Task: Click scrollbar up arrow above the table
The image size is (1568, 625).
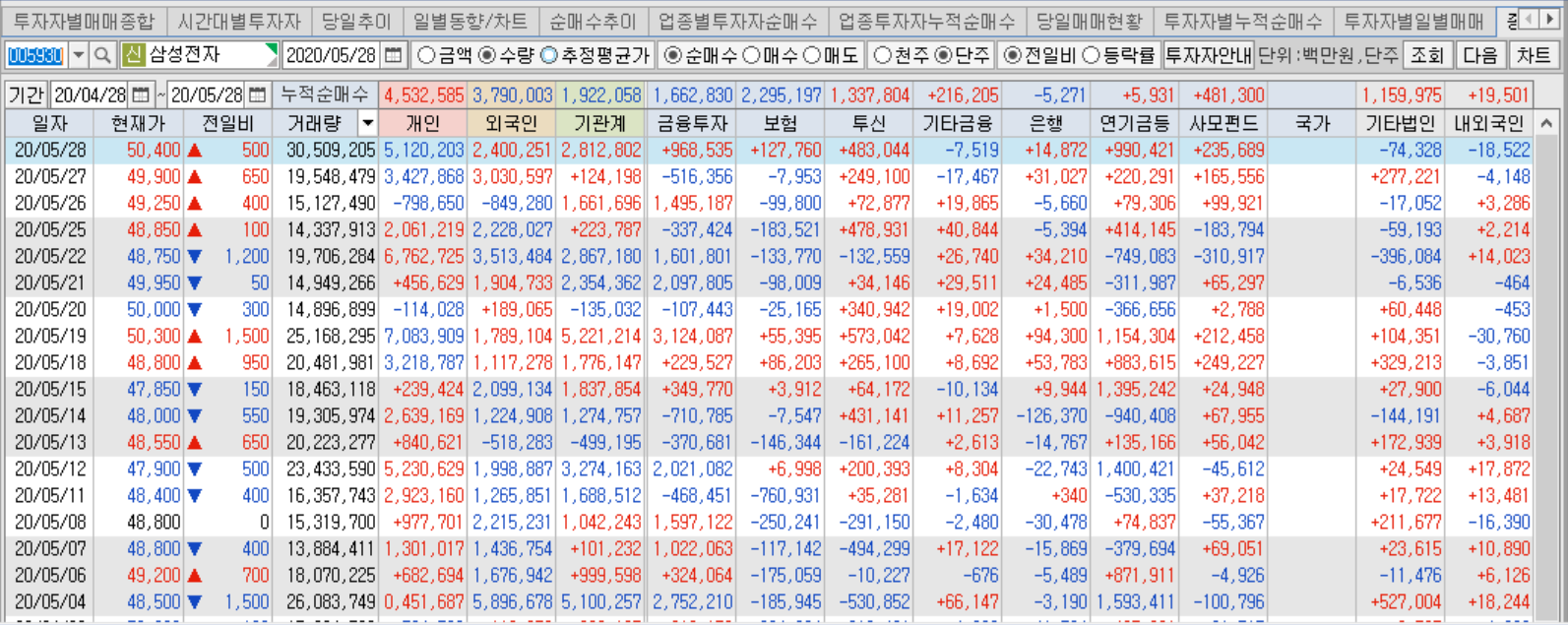Action: pyautogui.click(x=1546, y=124)
